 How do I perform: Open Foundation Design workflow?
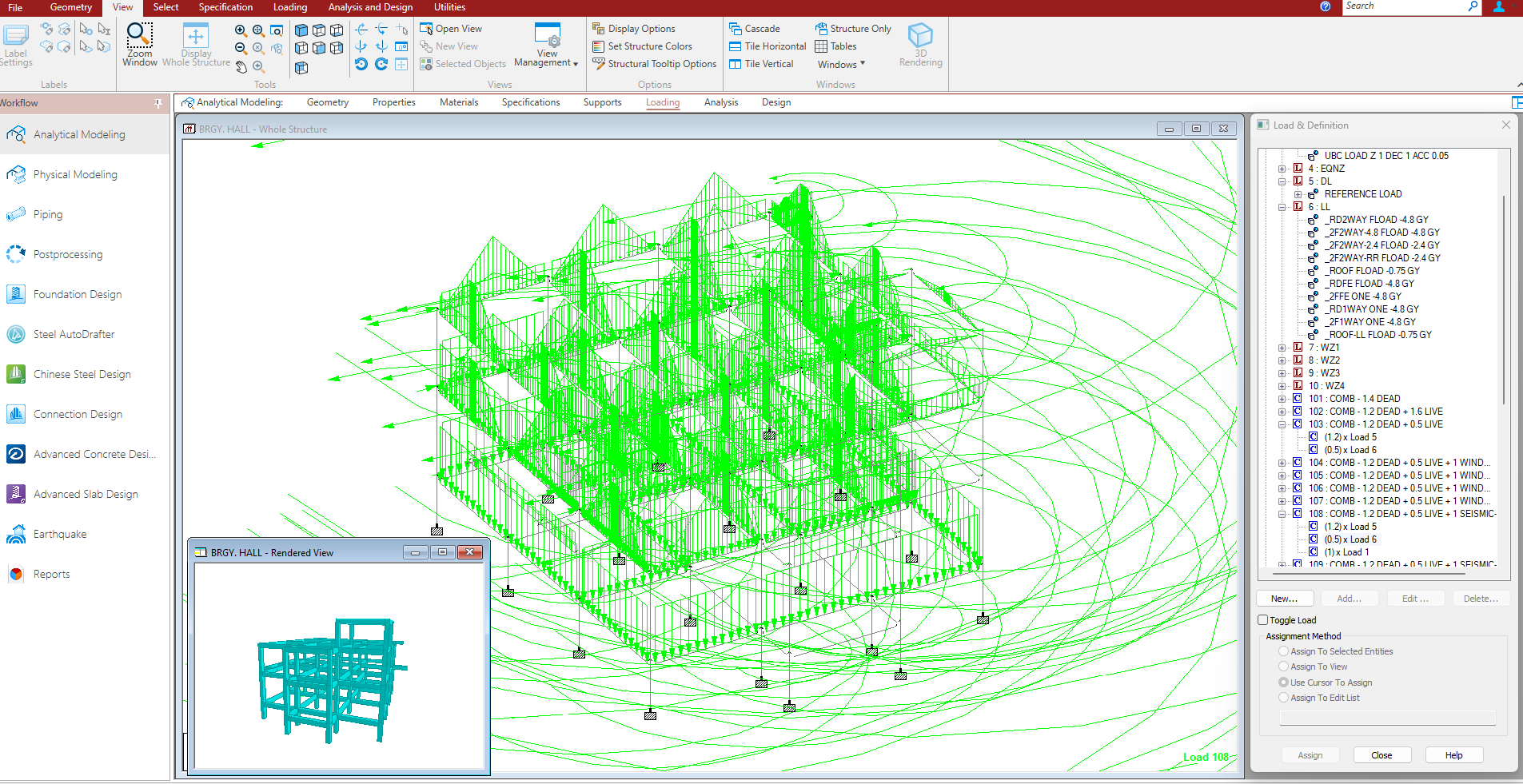[x=78, y=294]
